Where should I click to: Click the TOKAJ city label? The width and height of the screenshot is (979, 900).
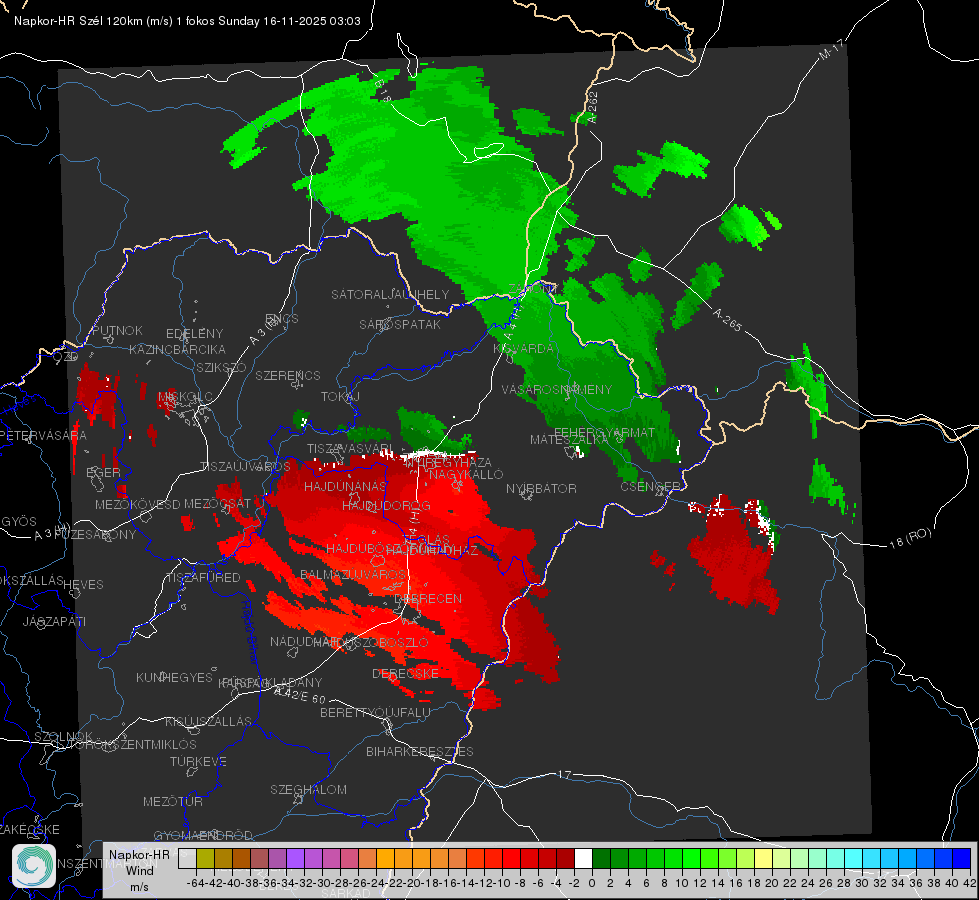click(x=340, y=397)
